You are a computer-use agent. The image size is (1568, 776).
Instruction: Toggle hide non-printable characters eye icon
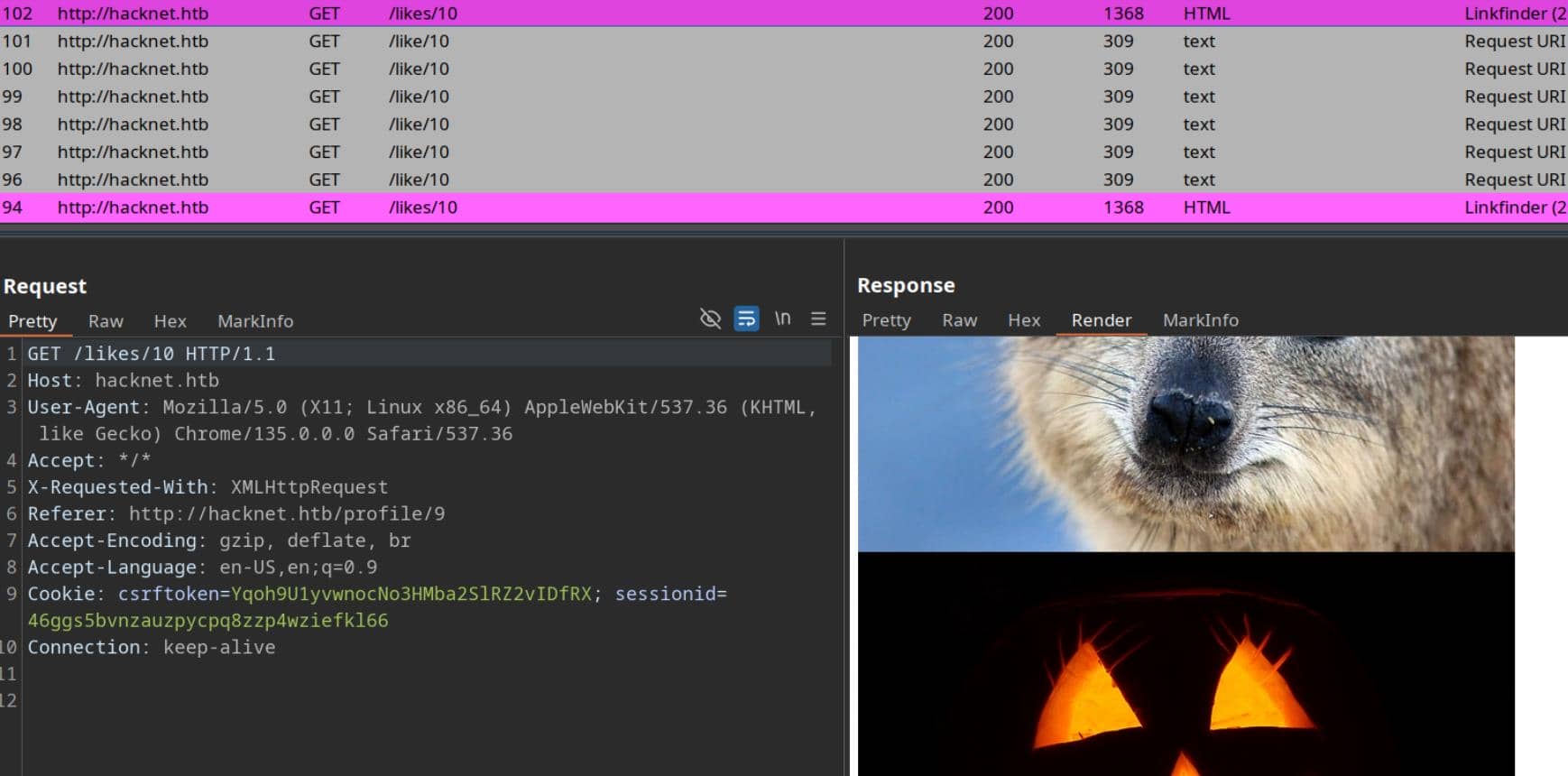(x=710, y=319)
